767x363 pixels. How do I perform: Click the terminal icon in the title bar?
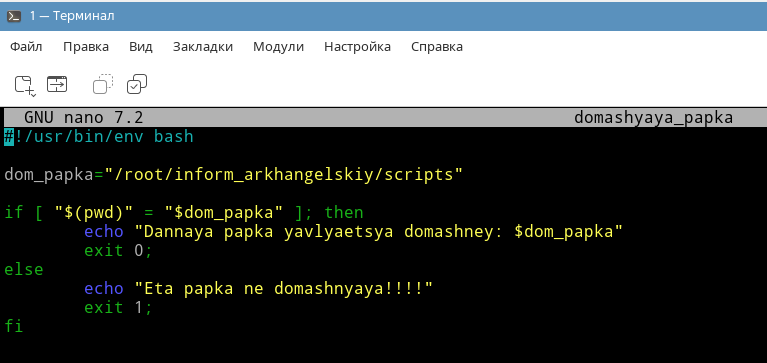click(14, 16)
